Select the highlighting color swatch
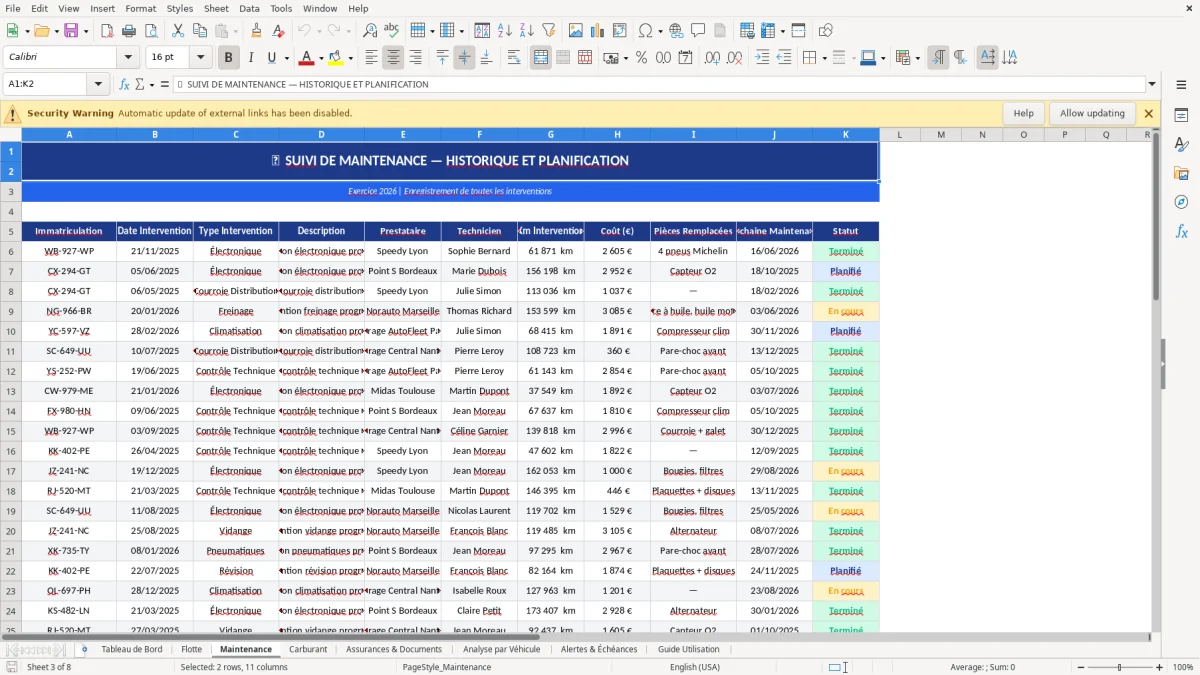Screen dimensions: 1200x675 [335, 57]
